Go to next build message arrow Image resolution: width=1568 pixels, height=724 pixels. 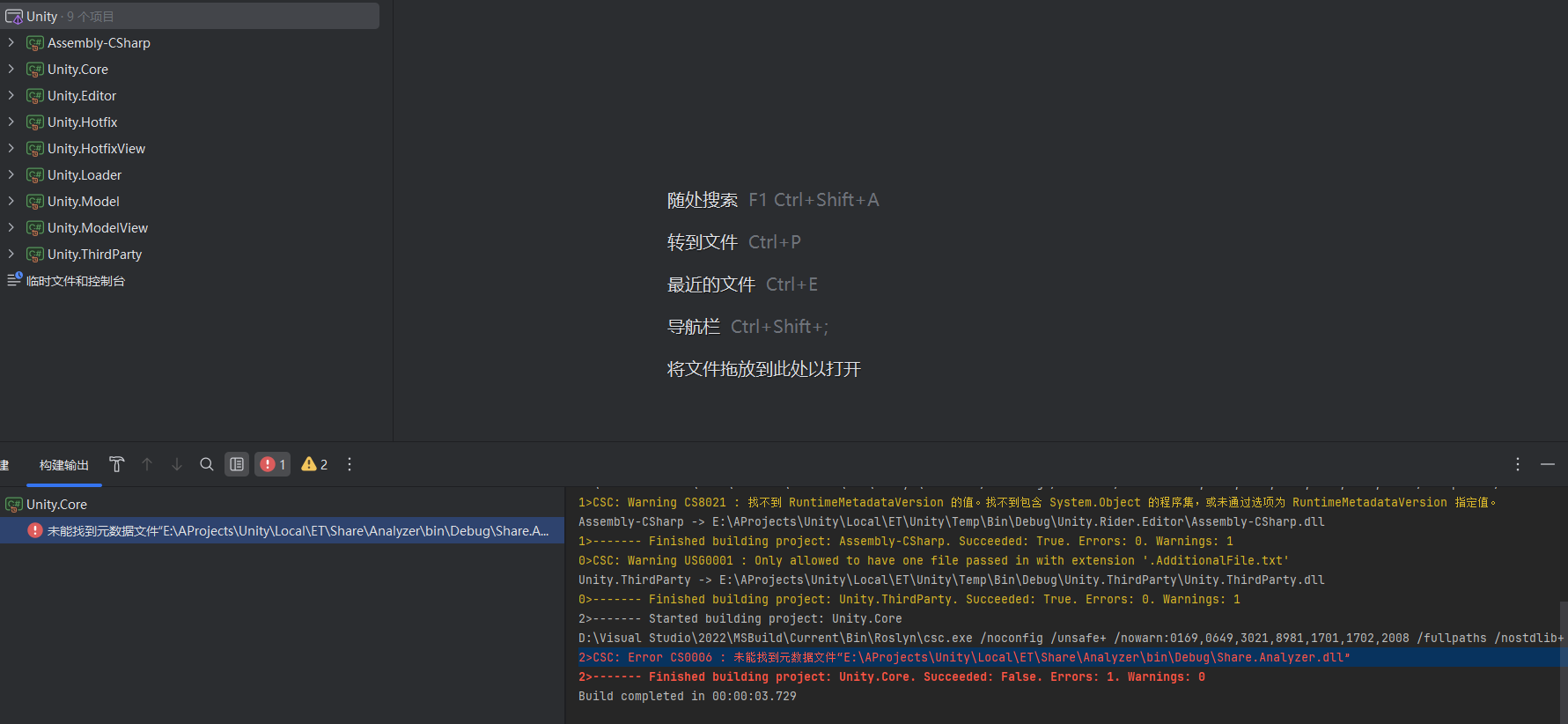click(x=177, y=464)
